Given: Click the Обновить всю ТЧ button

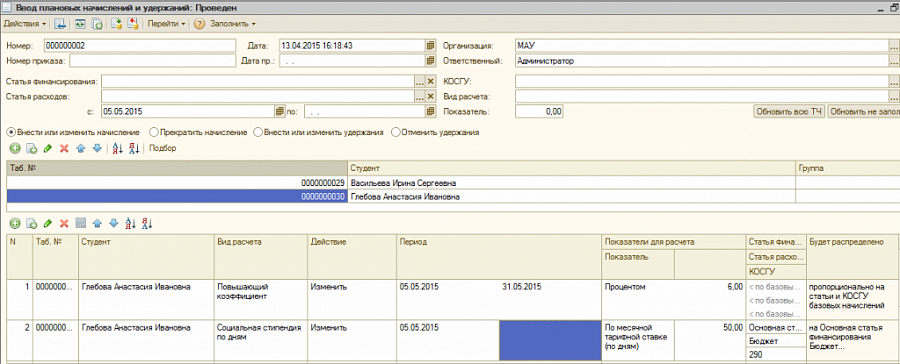Looking at the screenshot, I should 789,112.
